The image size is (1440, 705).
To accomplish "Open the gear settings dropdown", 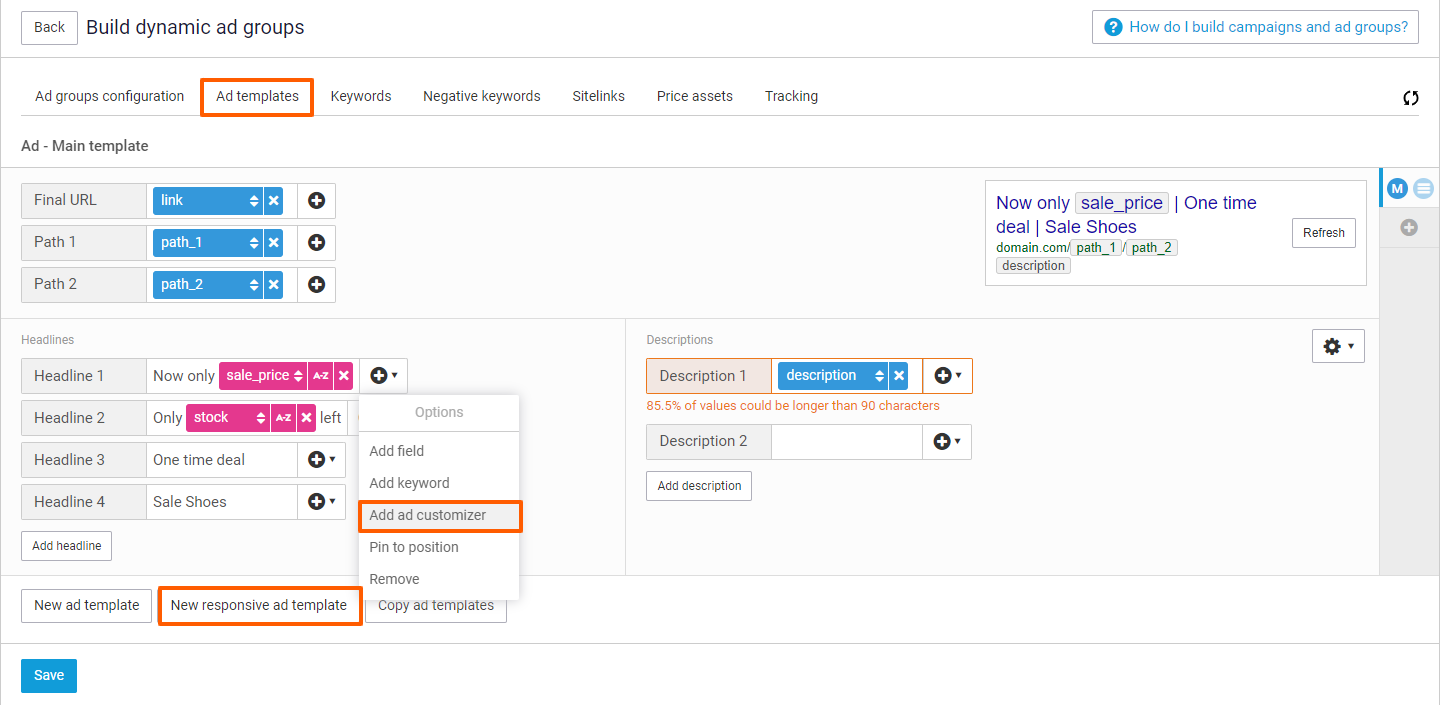I will tap(1338, 346).
